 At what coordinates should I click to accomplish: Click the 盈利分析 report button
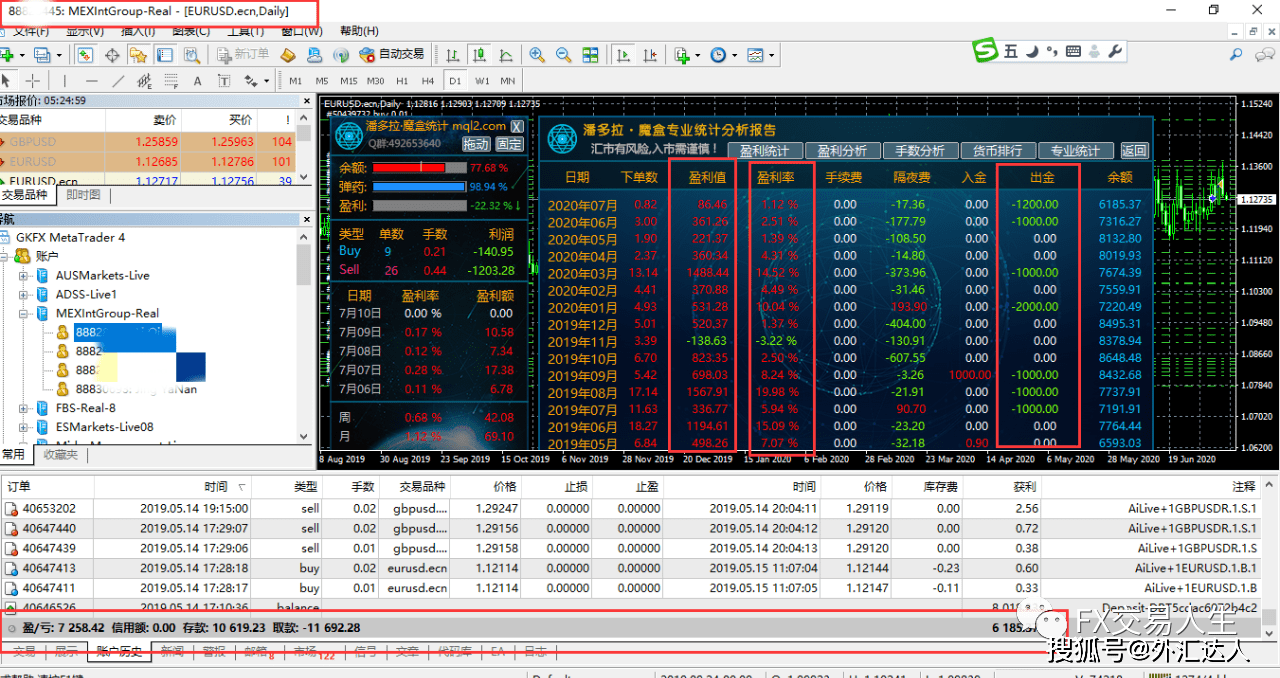pyautogui.click(x=841, y=151)
